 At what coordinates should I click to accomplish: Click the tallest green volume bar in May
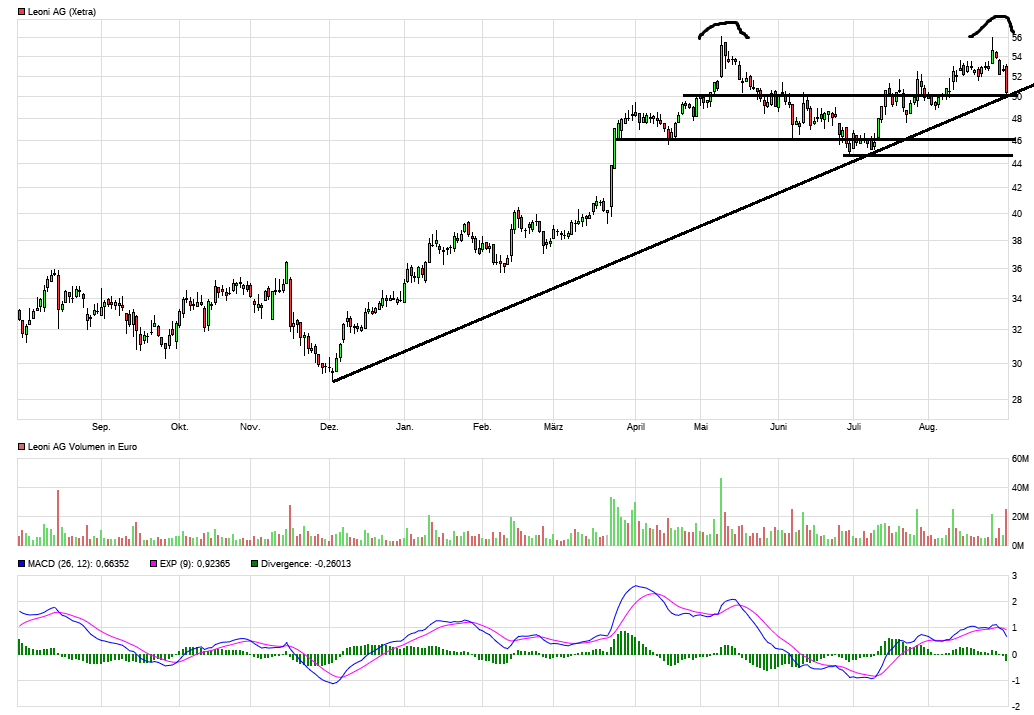click(721, 512)
